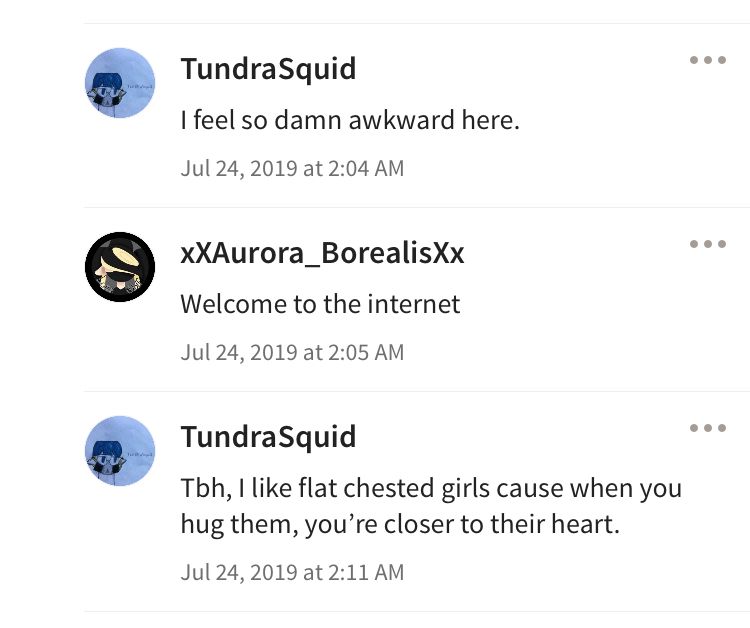750x628 pixels.
Task: Click the word 'awkward' in TundraSquid's first comment
Action: pos(401,120)
